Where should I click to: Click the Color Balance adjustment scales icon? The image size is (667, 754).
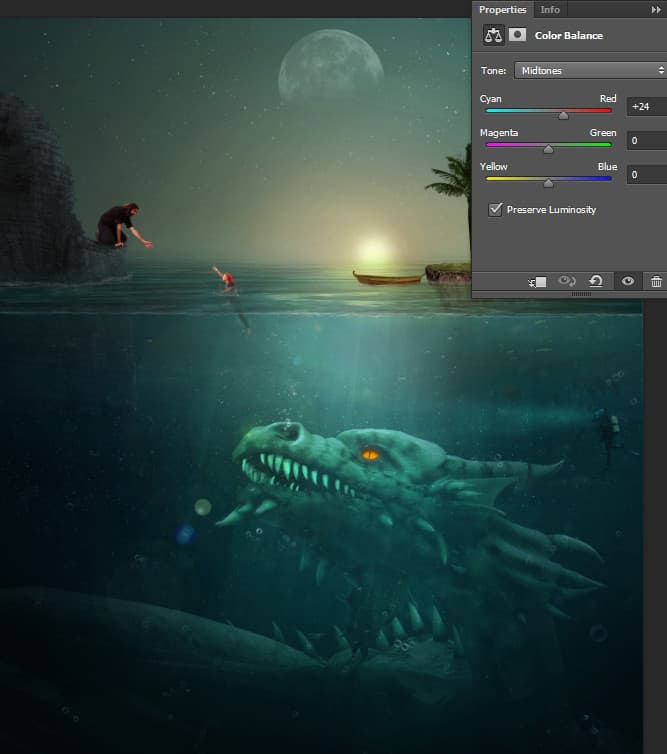coord(493,35)
